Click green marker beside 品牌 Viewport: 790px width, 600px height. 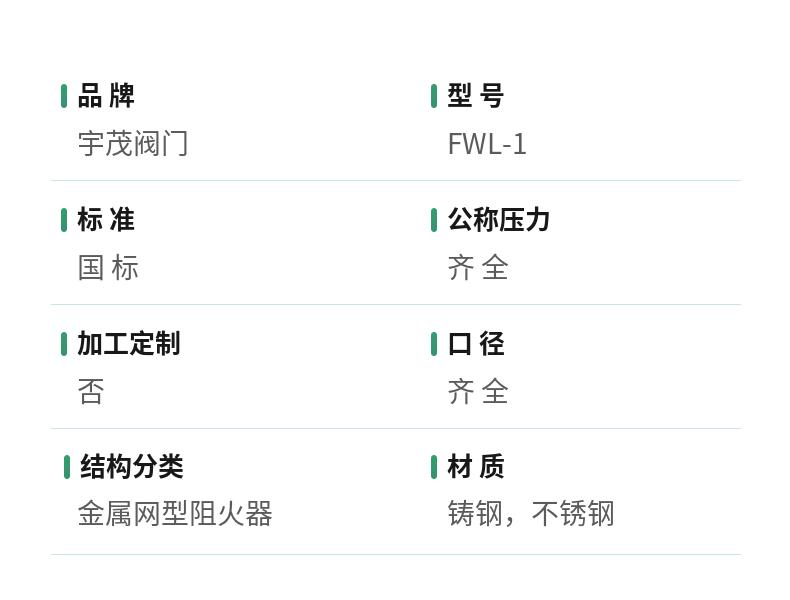point(64,96)
